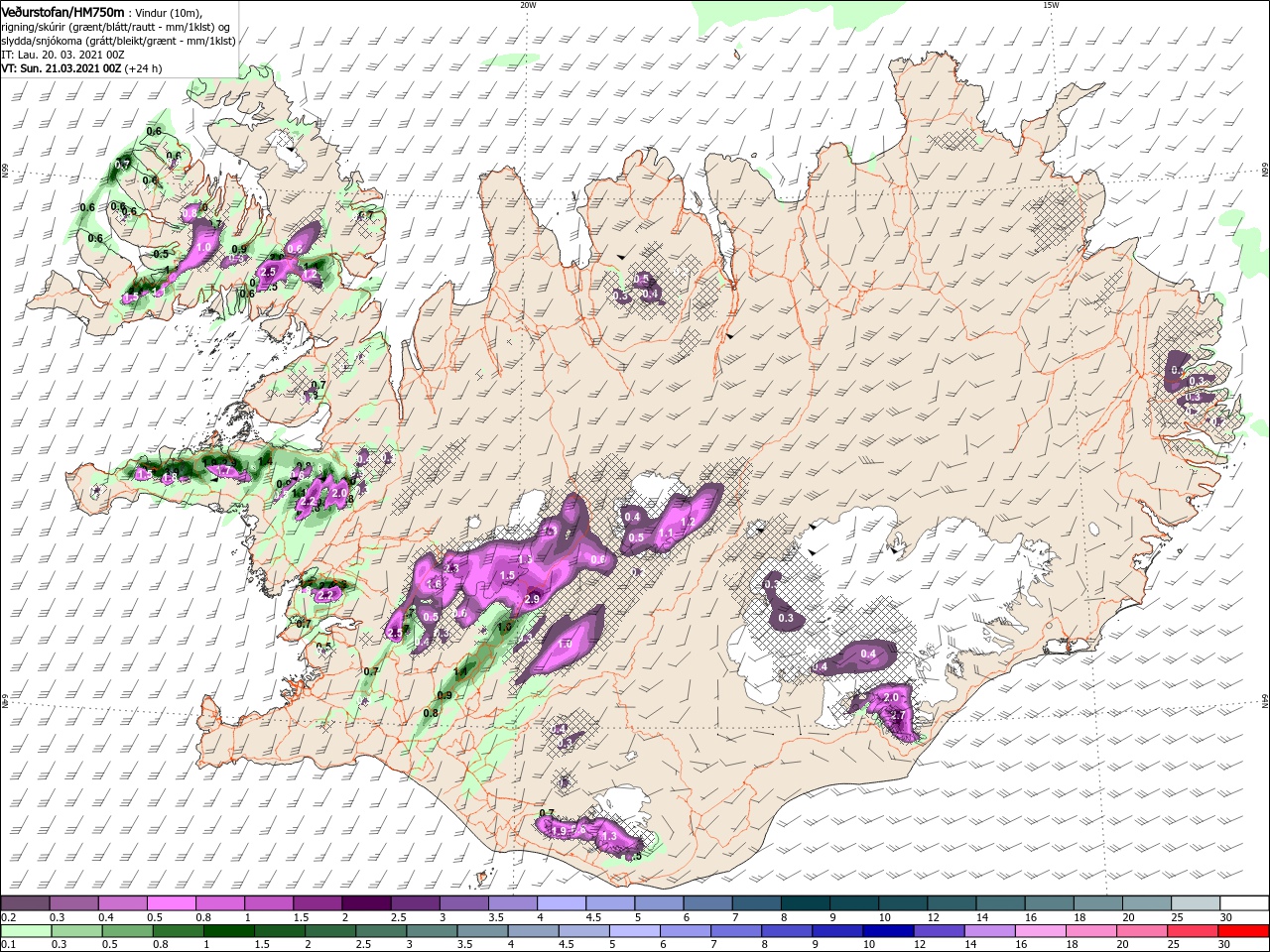Viewport: 1270px width, 952px height.
Task: Click the VT: Sun. 21.03.2021 00Z valid time
Action: tap(62, 68)
